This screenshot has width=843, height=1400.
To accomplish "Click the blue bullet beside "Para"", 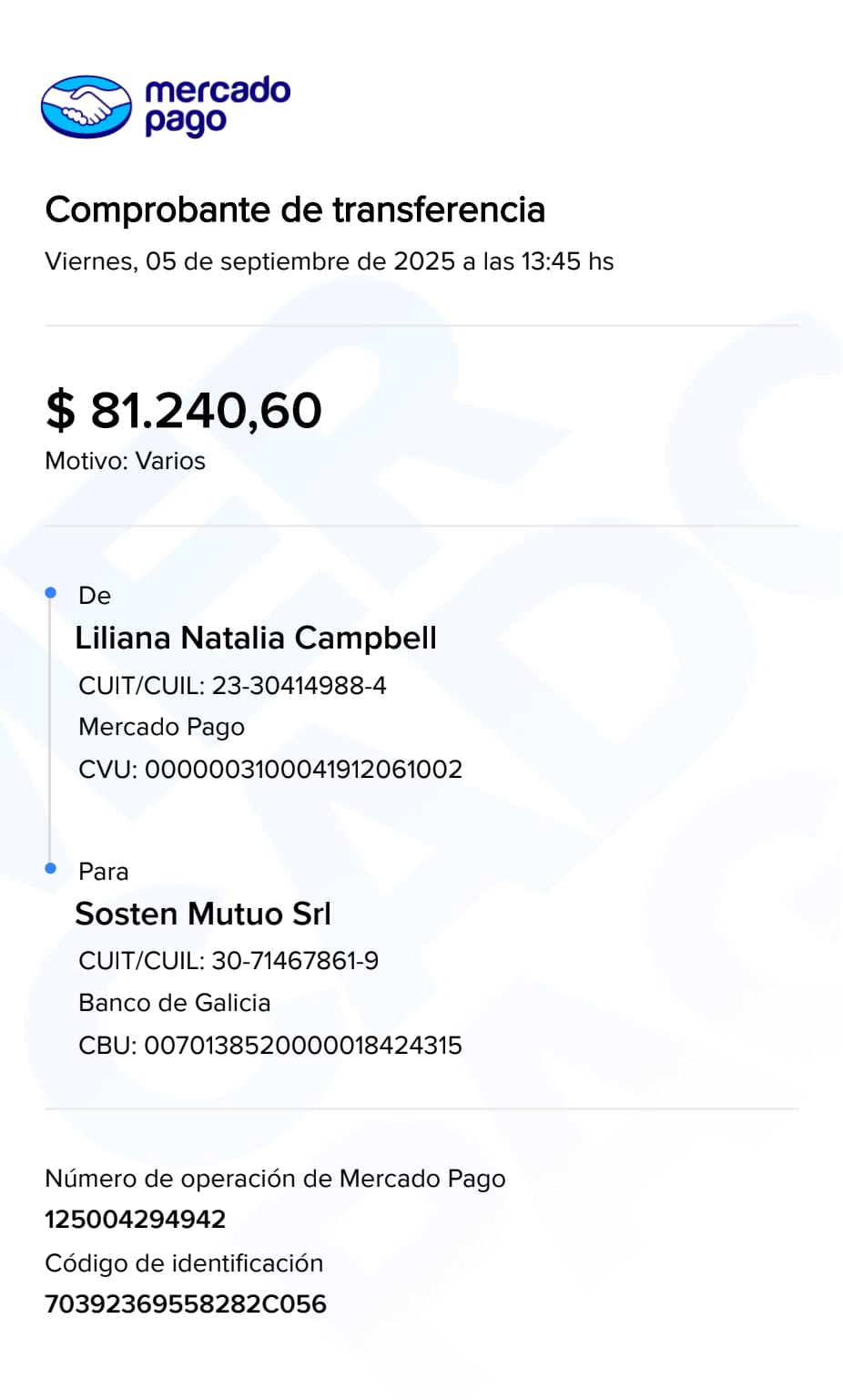I will pos(51,868).
